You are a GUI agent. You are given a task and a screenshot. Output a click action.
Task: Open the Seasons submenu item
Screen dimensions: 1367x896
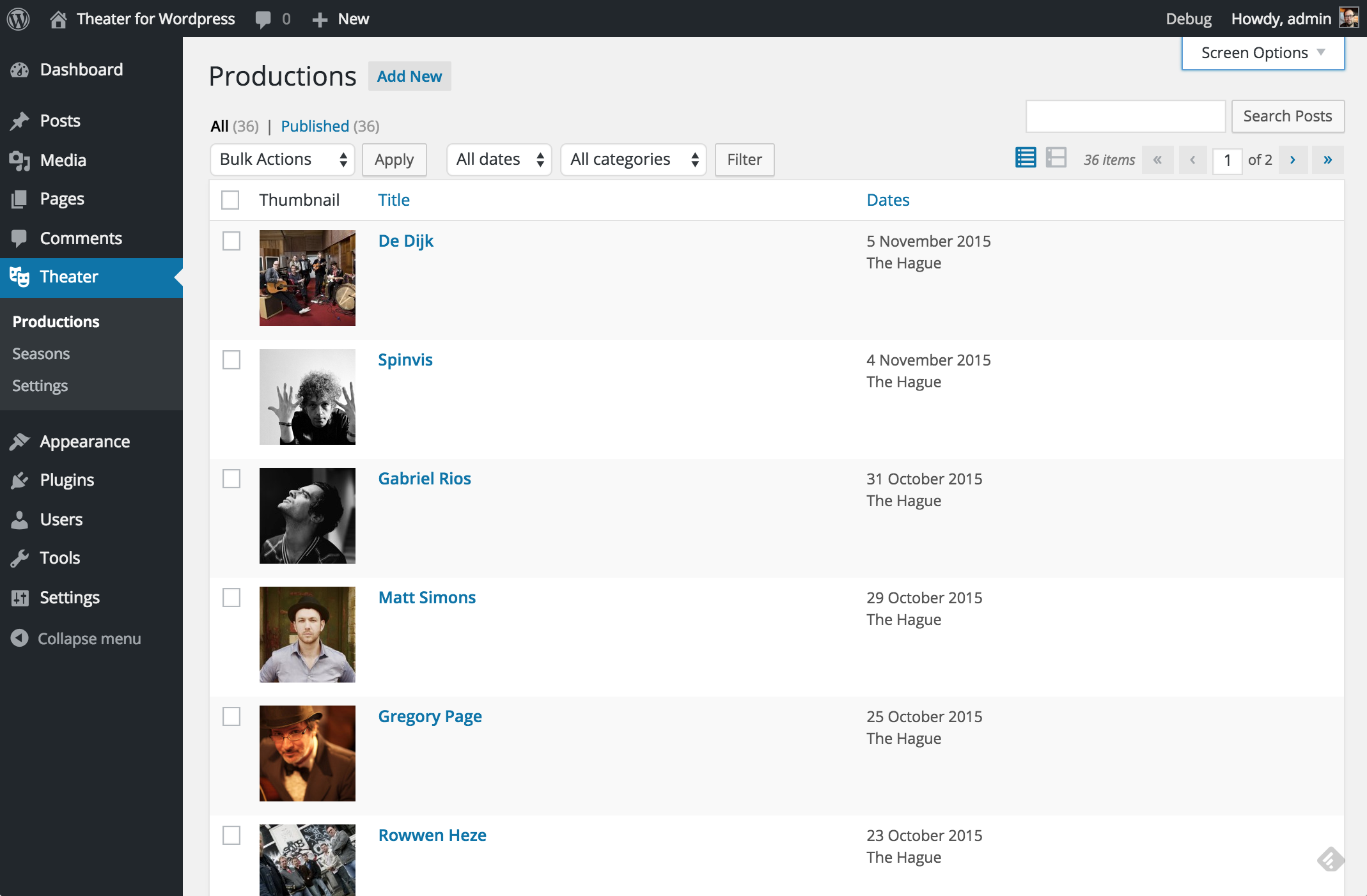[41, 353]
